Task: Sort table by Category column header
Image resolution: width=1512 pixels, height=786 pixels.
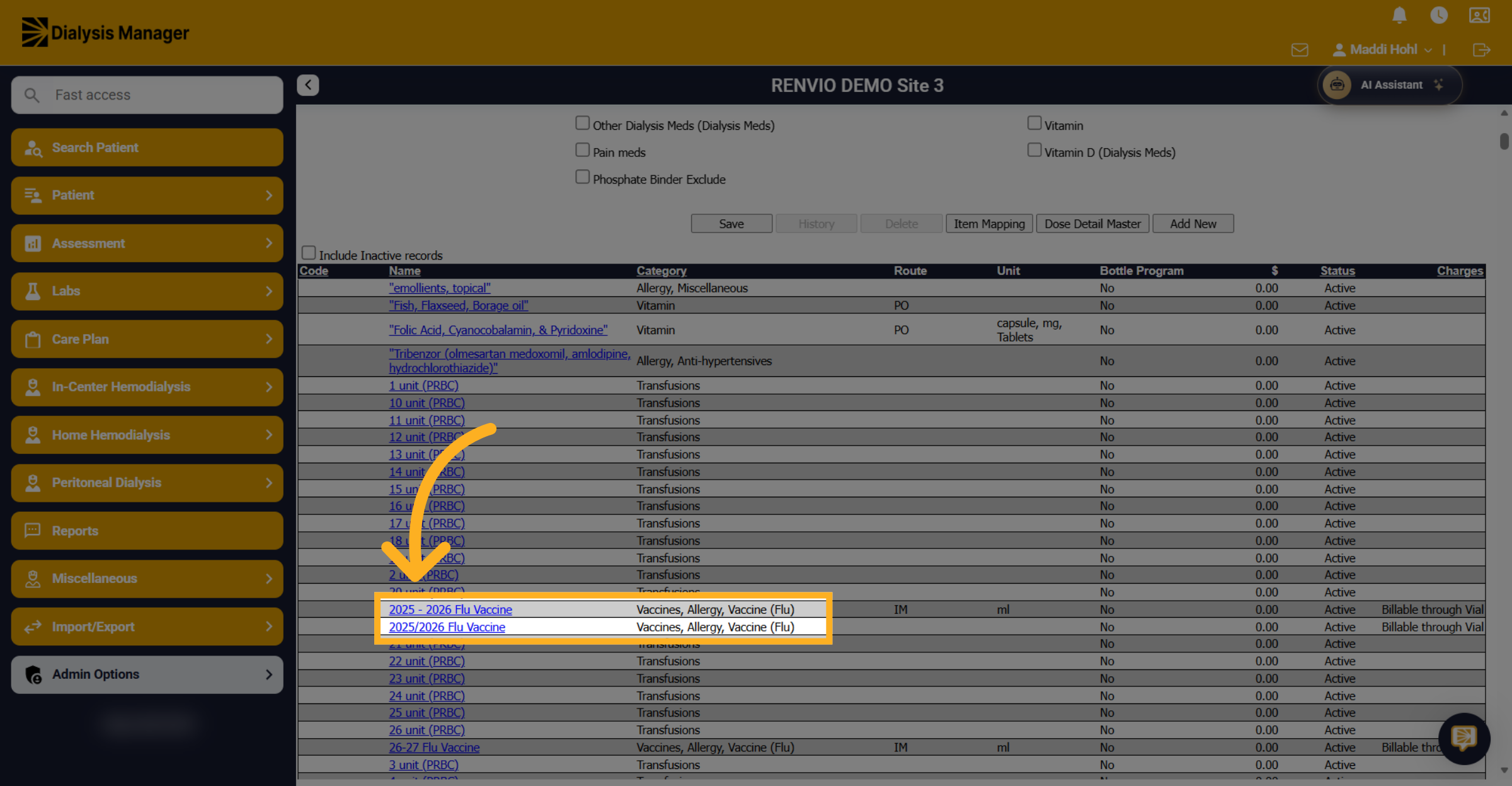Action: pos(661,271)
